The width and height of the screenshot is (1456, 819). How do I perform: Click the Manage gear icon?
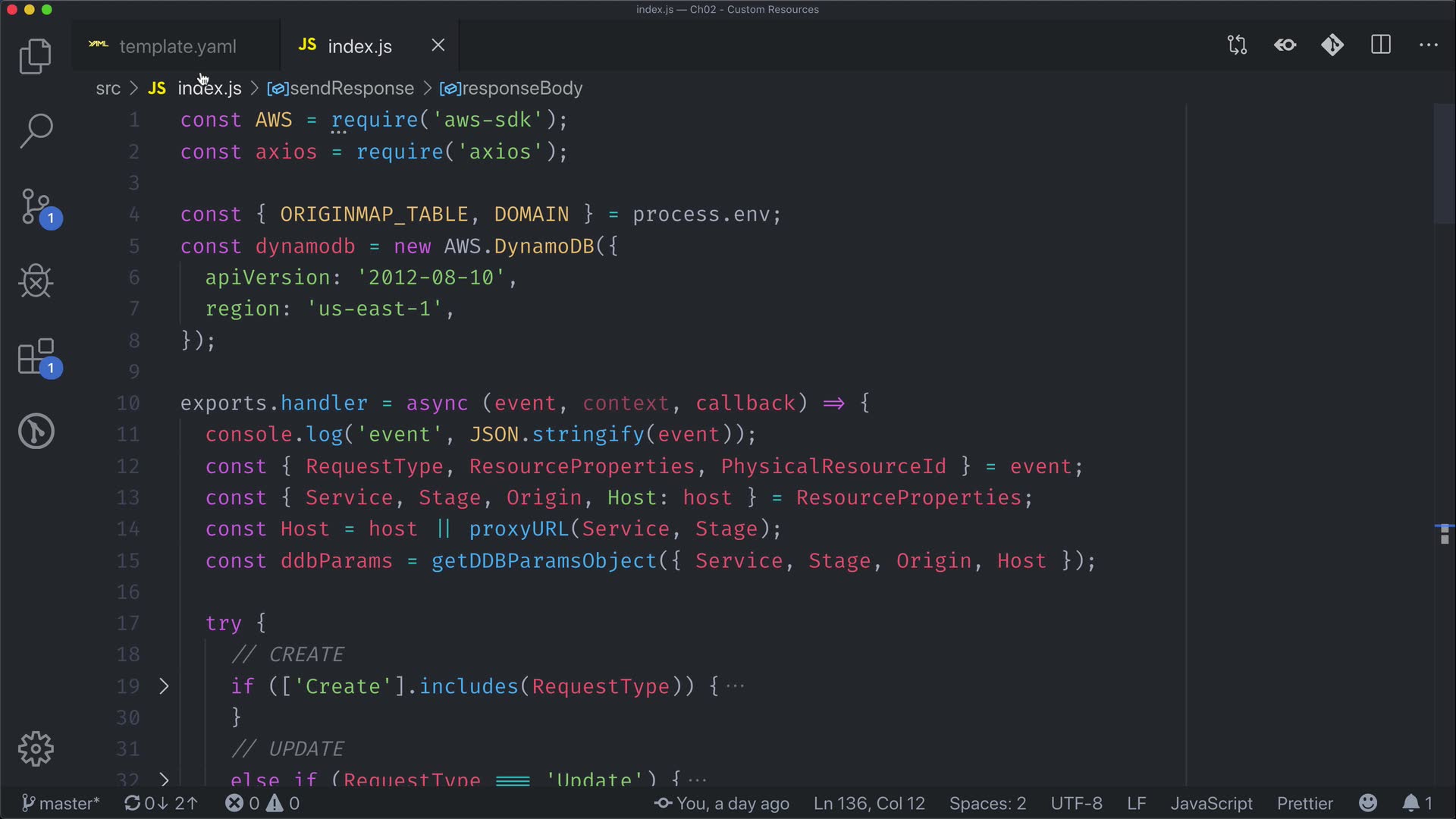point(35,748)
